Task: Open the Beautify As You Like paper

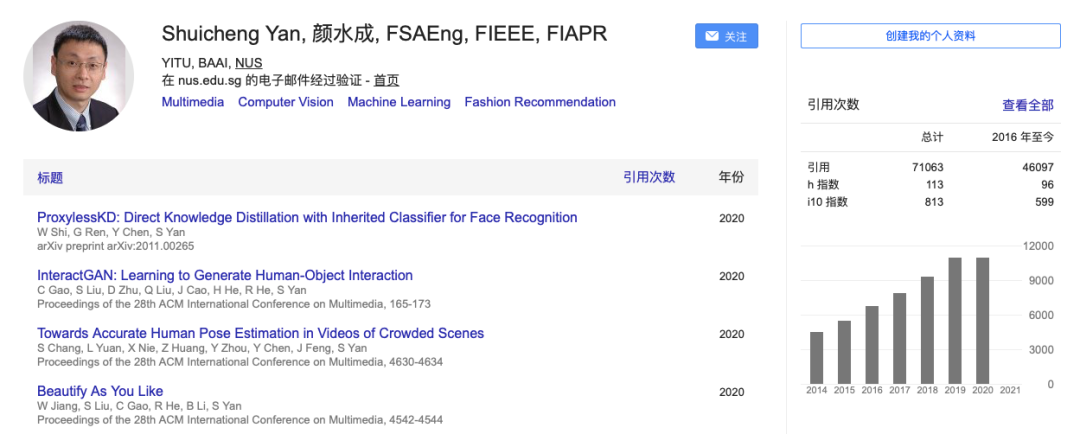Action: [100, 391]
